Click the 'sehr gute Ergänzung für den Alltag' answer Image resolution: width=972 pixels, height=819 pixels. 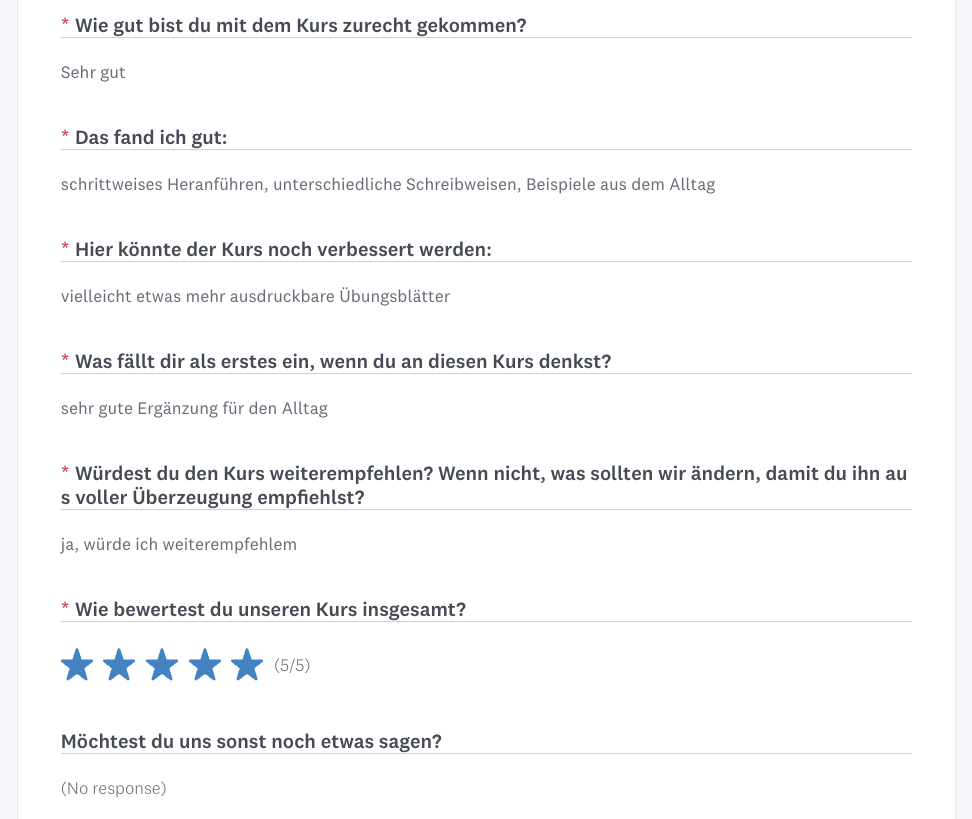click(x=194, y=409)
